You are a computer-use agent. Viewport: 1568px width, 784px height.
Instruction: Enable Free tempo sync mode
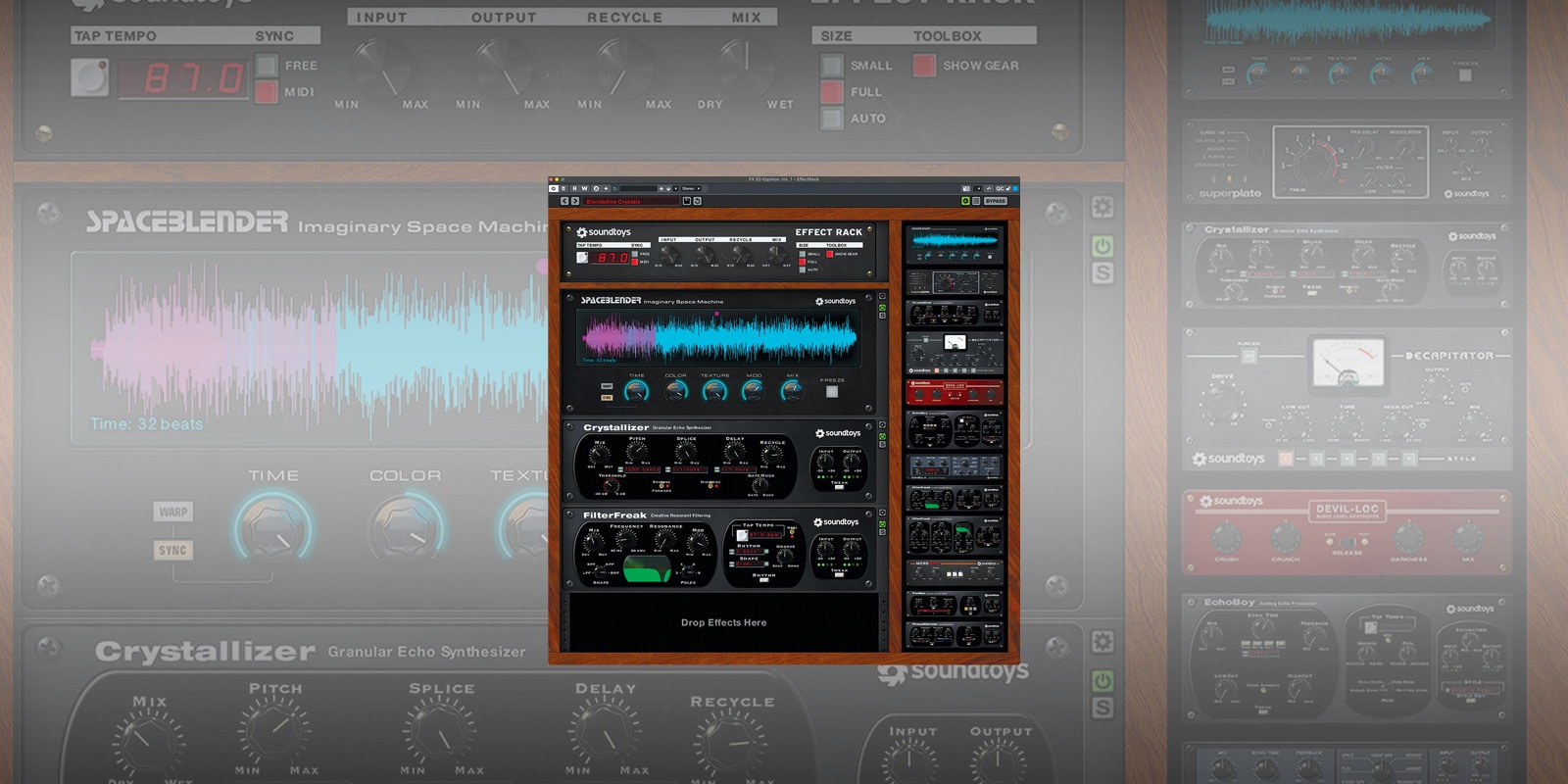(x=635, y=254)
